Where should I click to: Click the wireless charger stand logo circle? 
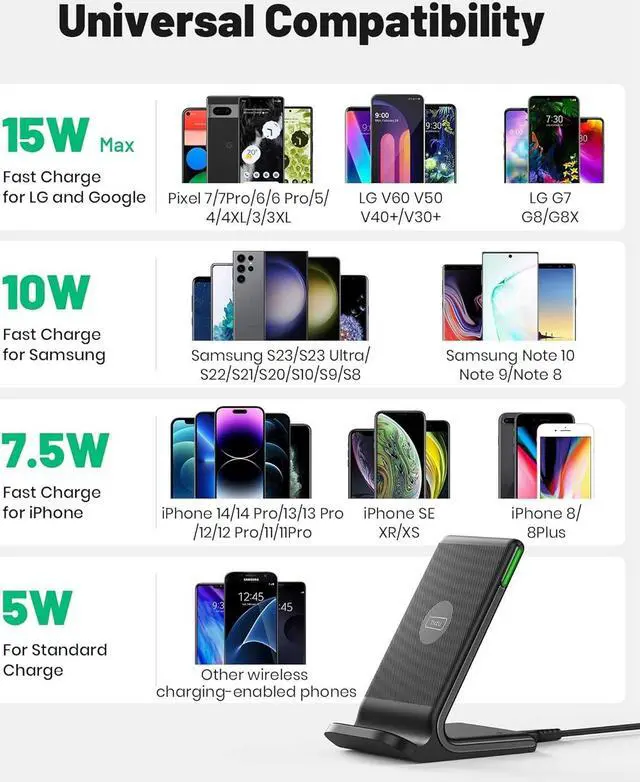coord(436,621)
